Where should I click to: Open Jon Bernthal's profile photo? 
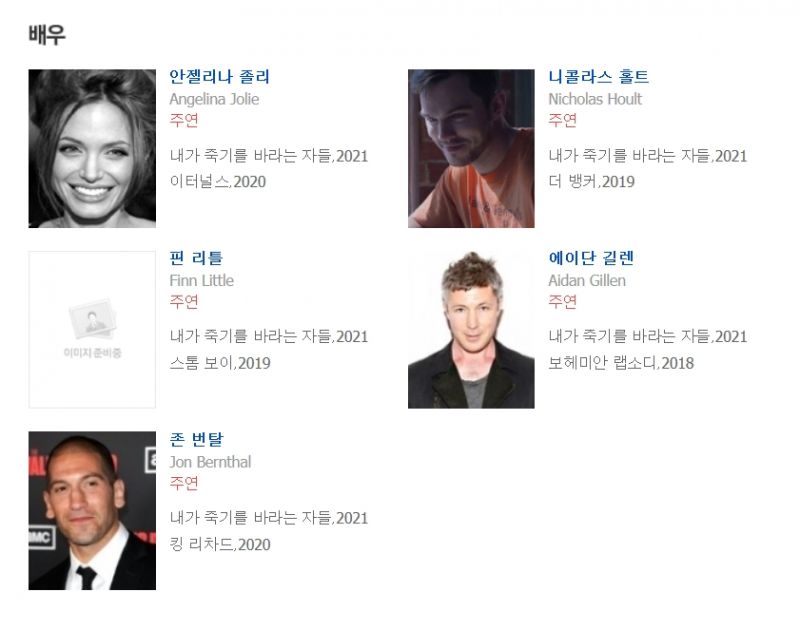click(92, 511)
